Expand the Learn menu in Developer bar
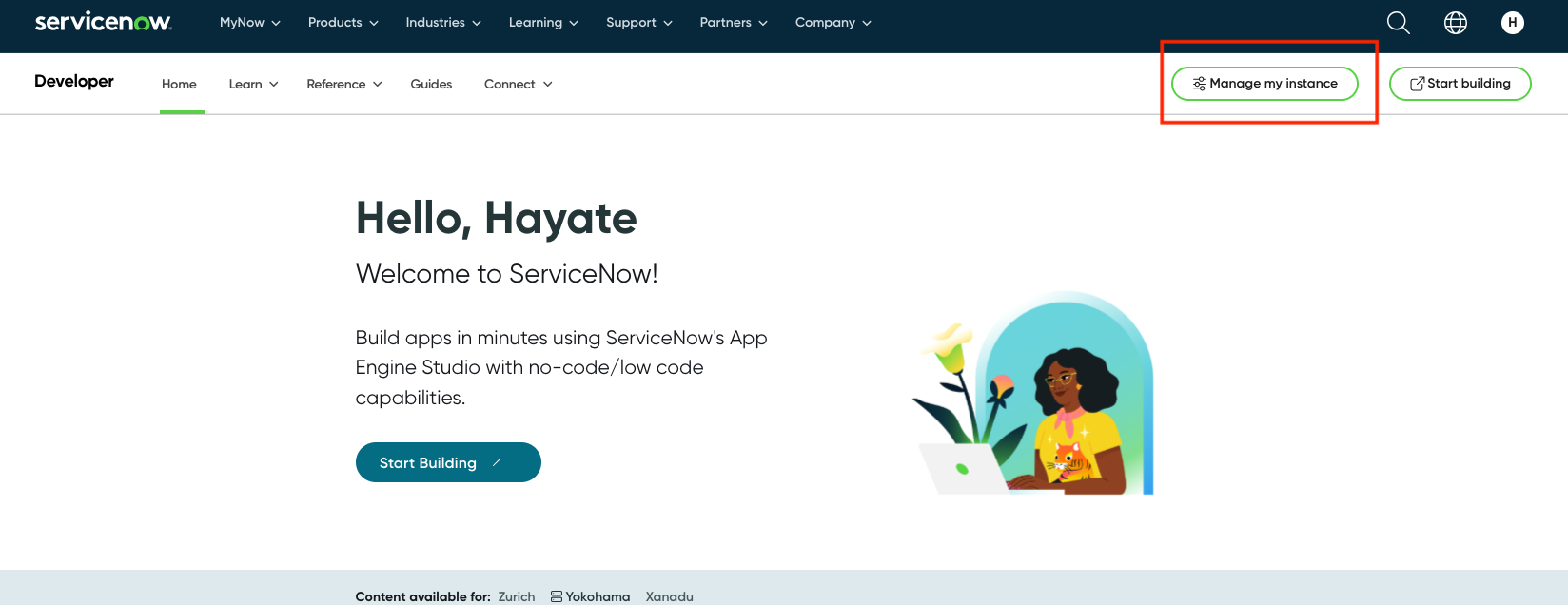Viewport: 1568px width, 605px height. click(253, 84)
